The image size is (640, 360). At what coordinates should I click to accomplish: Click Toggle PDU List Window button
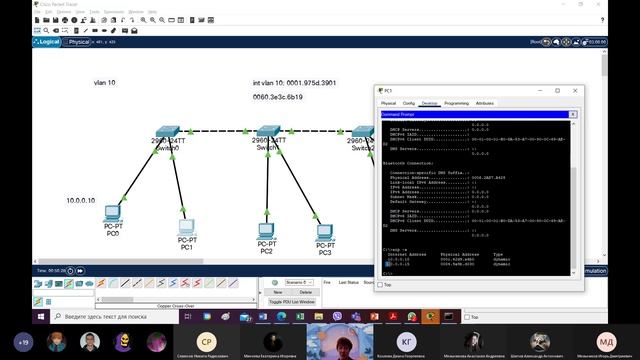click(292, 302)
